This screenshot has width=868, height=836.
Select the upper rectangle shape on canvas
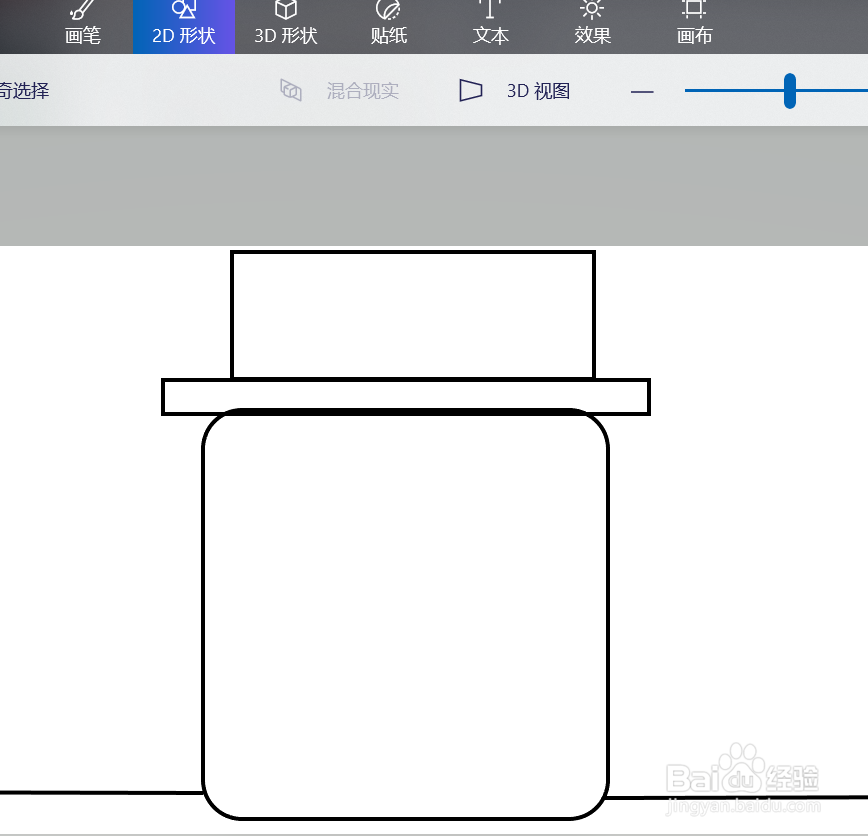click(x=413, y=314)
